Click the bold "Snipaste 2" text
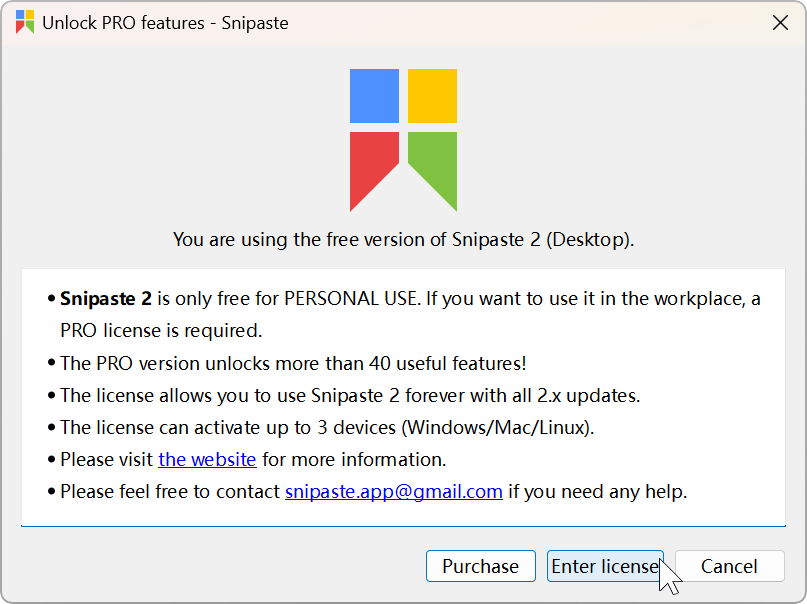Image resolution: width=807 pixels, height=604 pixels. click(x=105, y=298)
